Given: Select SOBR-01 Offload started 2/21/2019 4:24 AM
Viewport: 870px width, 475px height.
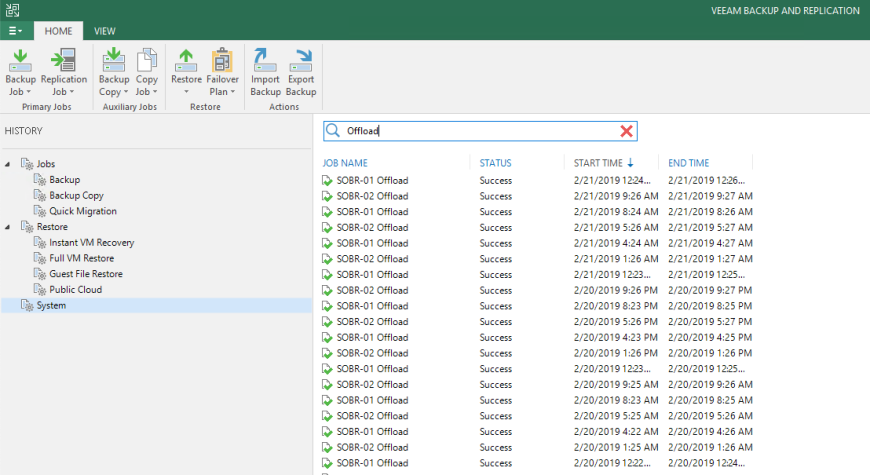Looking at the screenshot, I should [537, 243].
